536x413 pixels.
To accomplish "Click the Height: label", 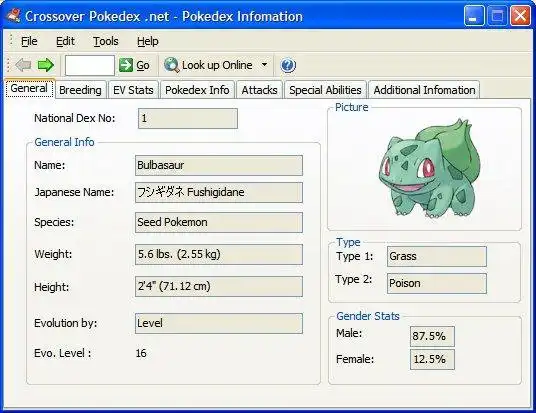I will tap(51, 287).
